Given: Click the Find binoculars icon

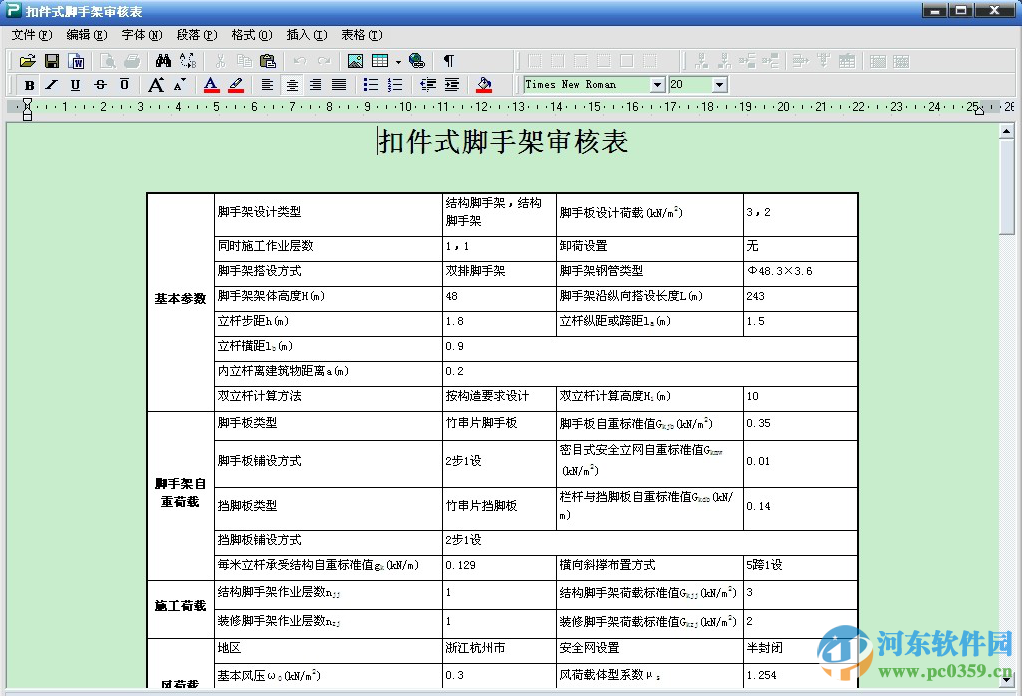Looking at the screenshot, I should coord(163,59).
